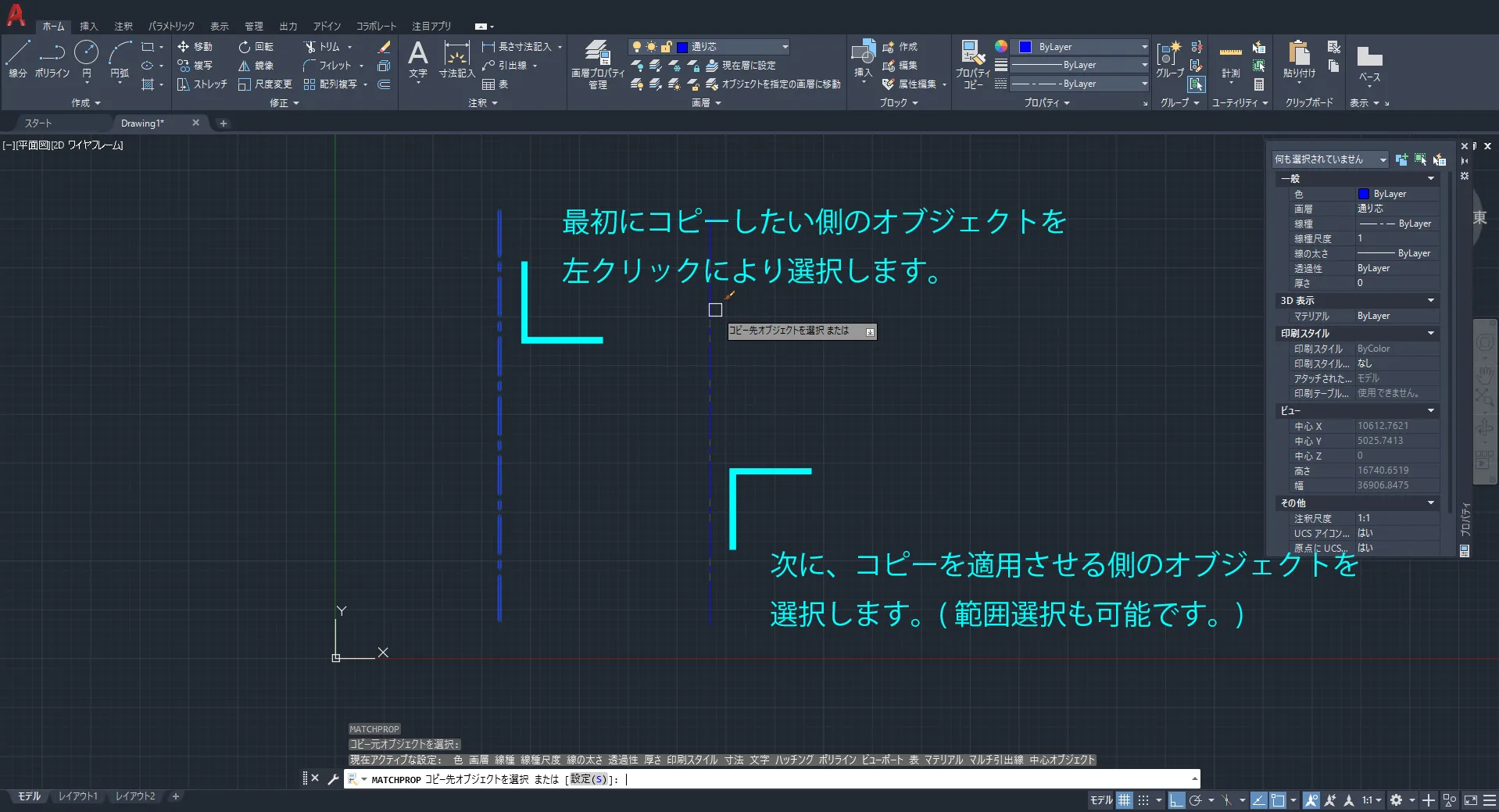Click the 回転 (Rotate) tool

click(x=256, y=47)
